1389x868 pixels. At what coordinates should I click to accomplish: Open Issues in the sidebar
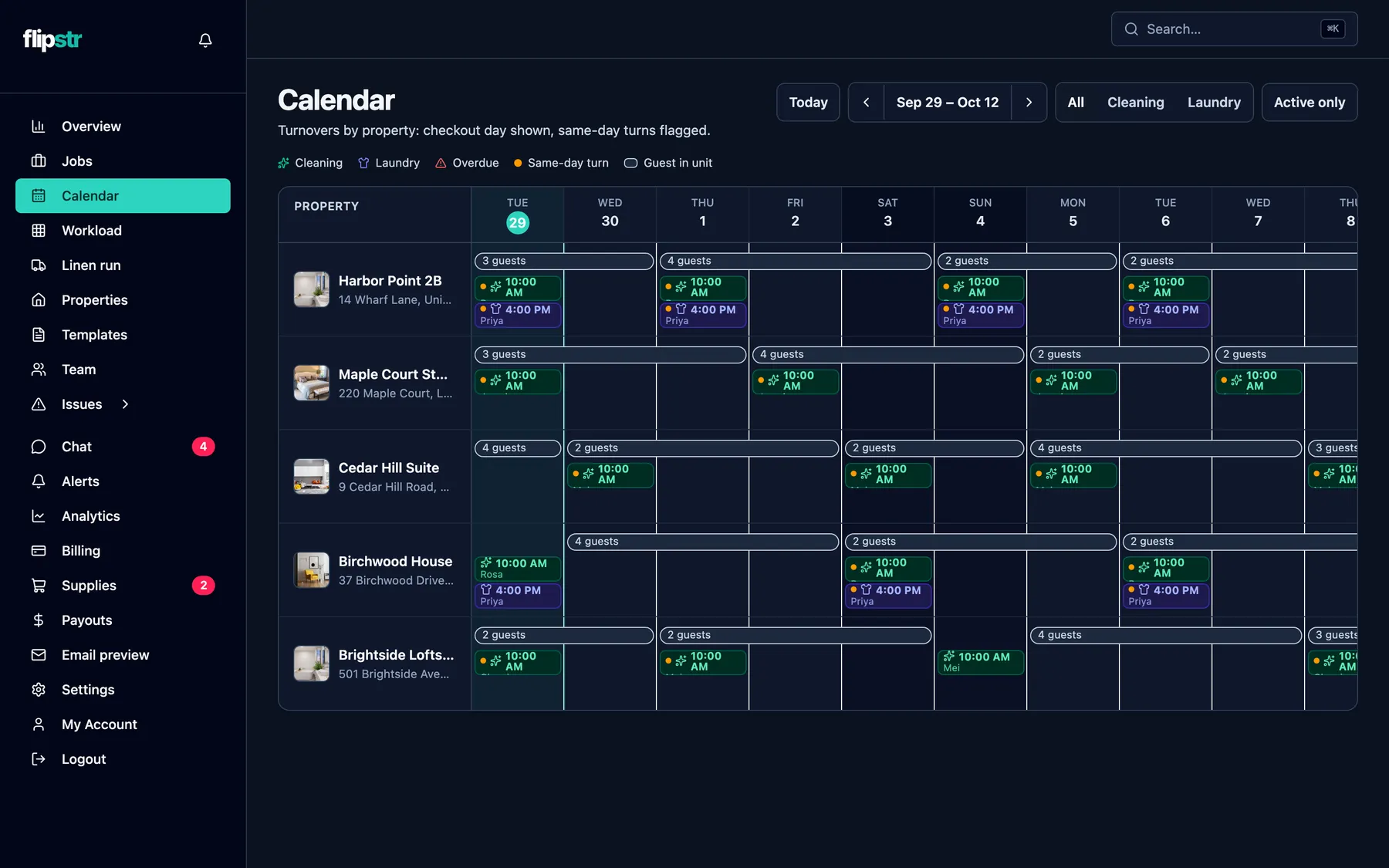pos(82,404)
